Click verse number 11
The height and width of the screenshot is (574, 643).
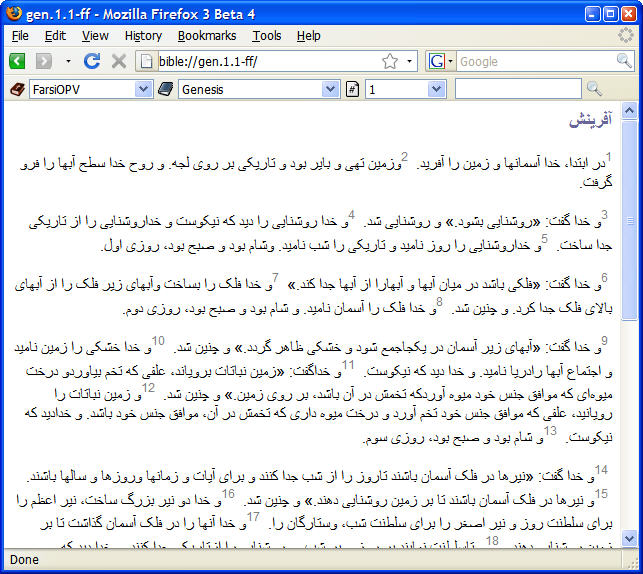pos(348,364)
